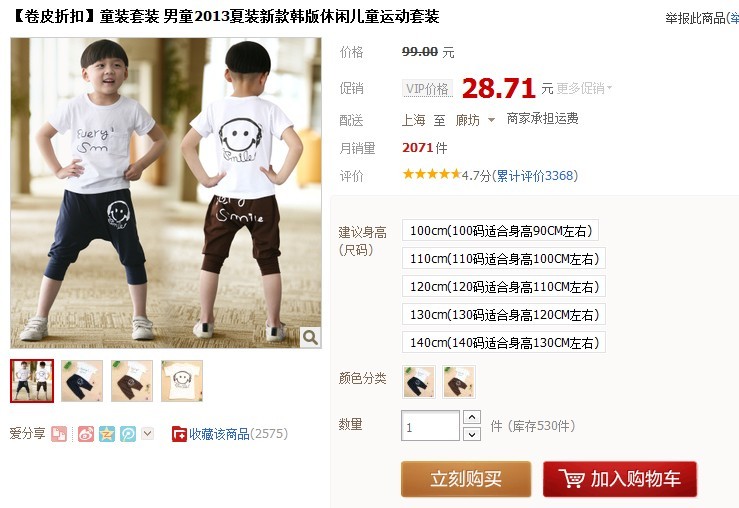Decrease quantity with the down arrow

472,434
